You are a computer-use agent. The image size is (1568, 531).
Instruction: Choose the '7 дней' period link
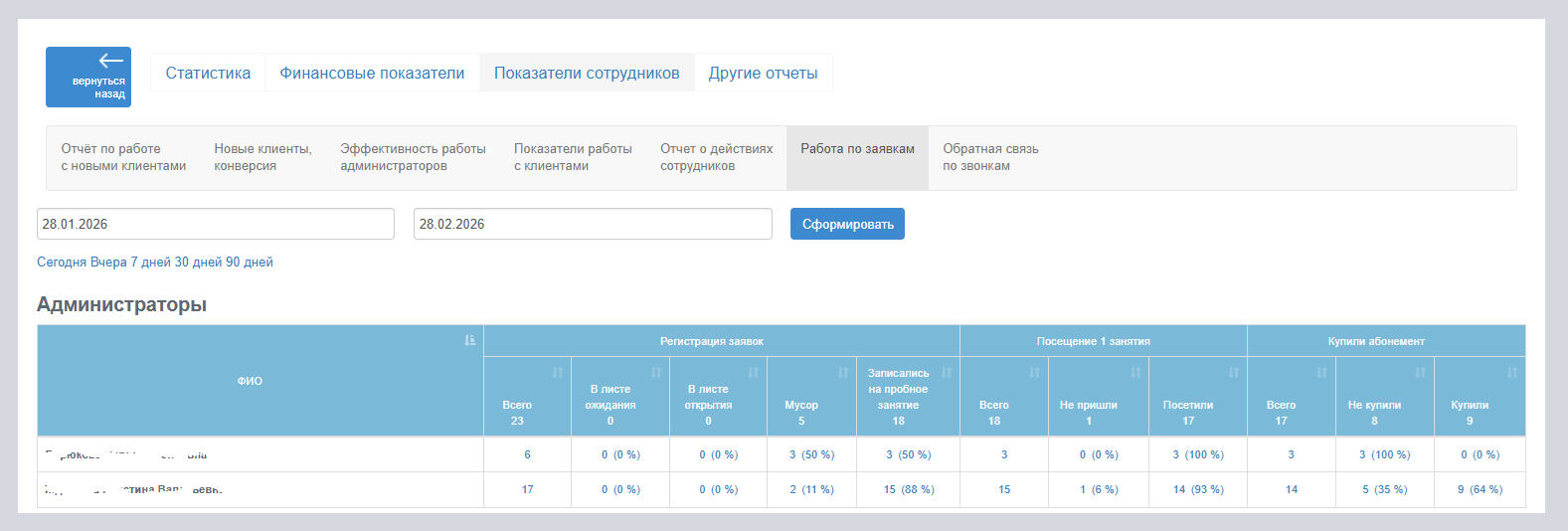(x=151, y=263)
